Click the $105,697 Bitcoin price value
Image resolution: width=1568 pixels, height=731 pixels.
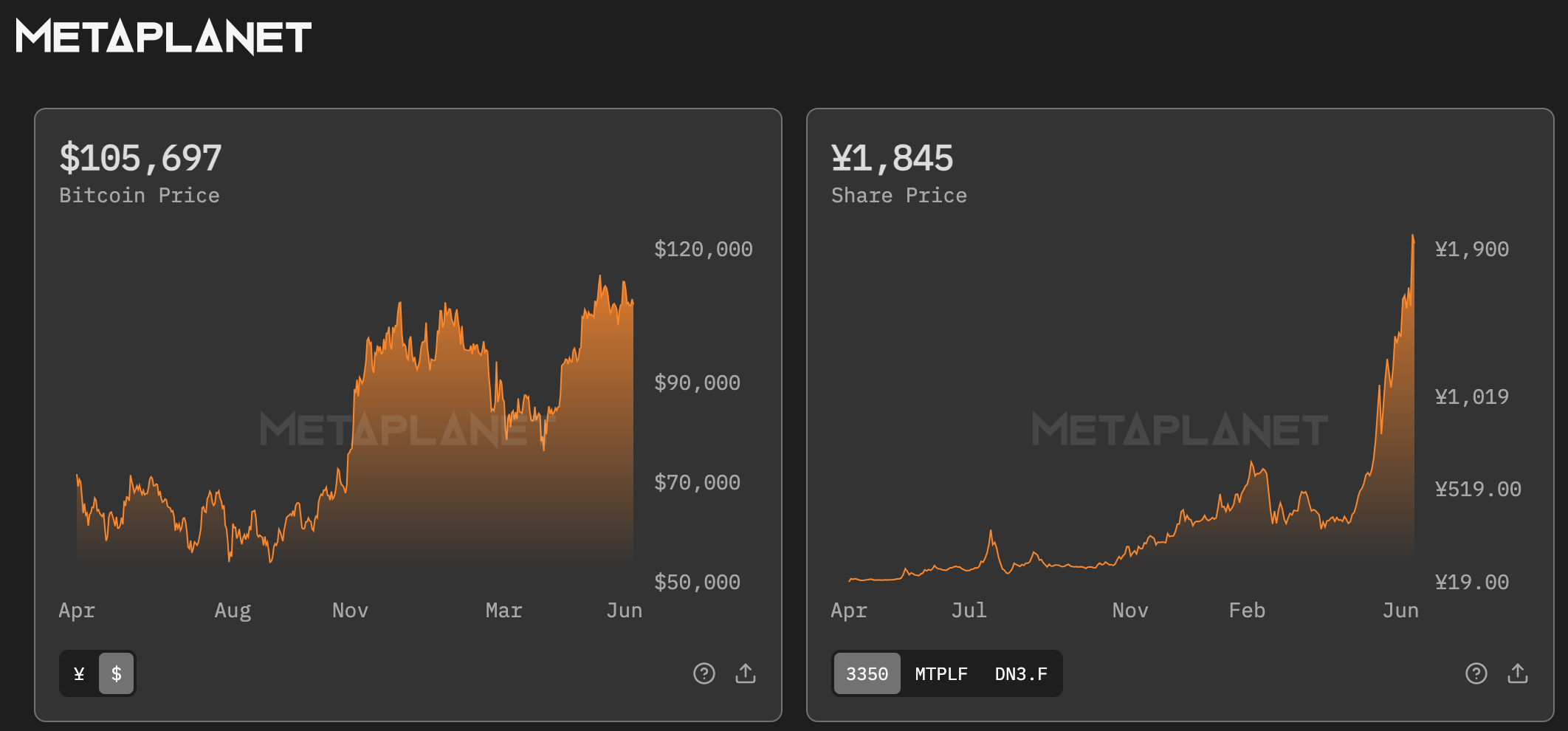click(140, 158)
